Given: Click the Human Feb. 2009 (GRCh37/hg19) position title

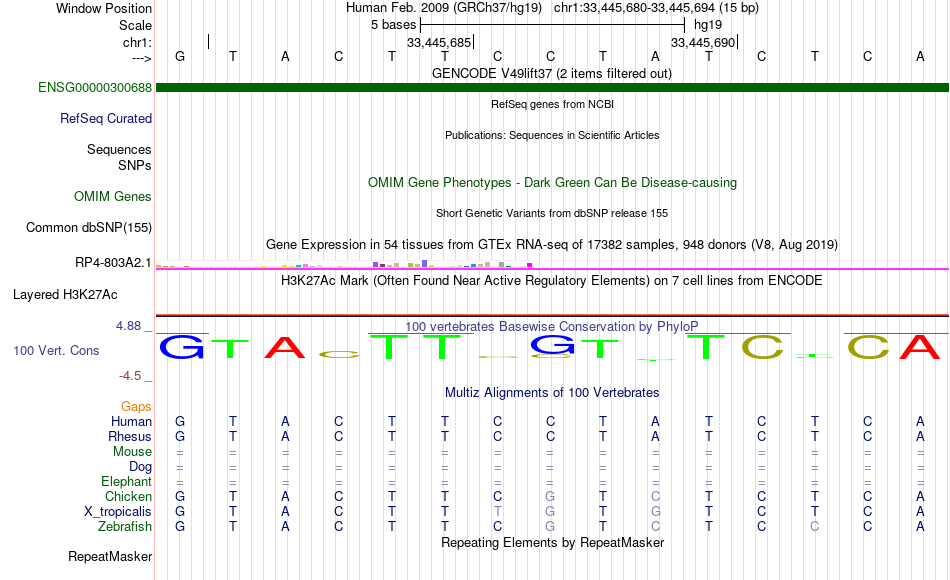Looking at the screenshot, I should click(x=443, y=8).
